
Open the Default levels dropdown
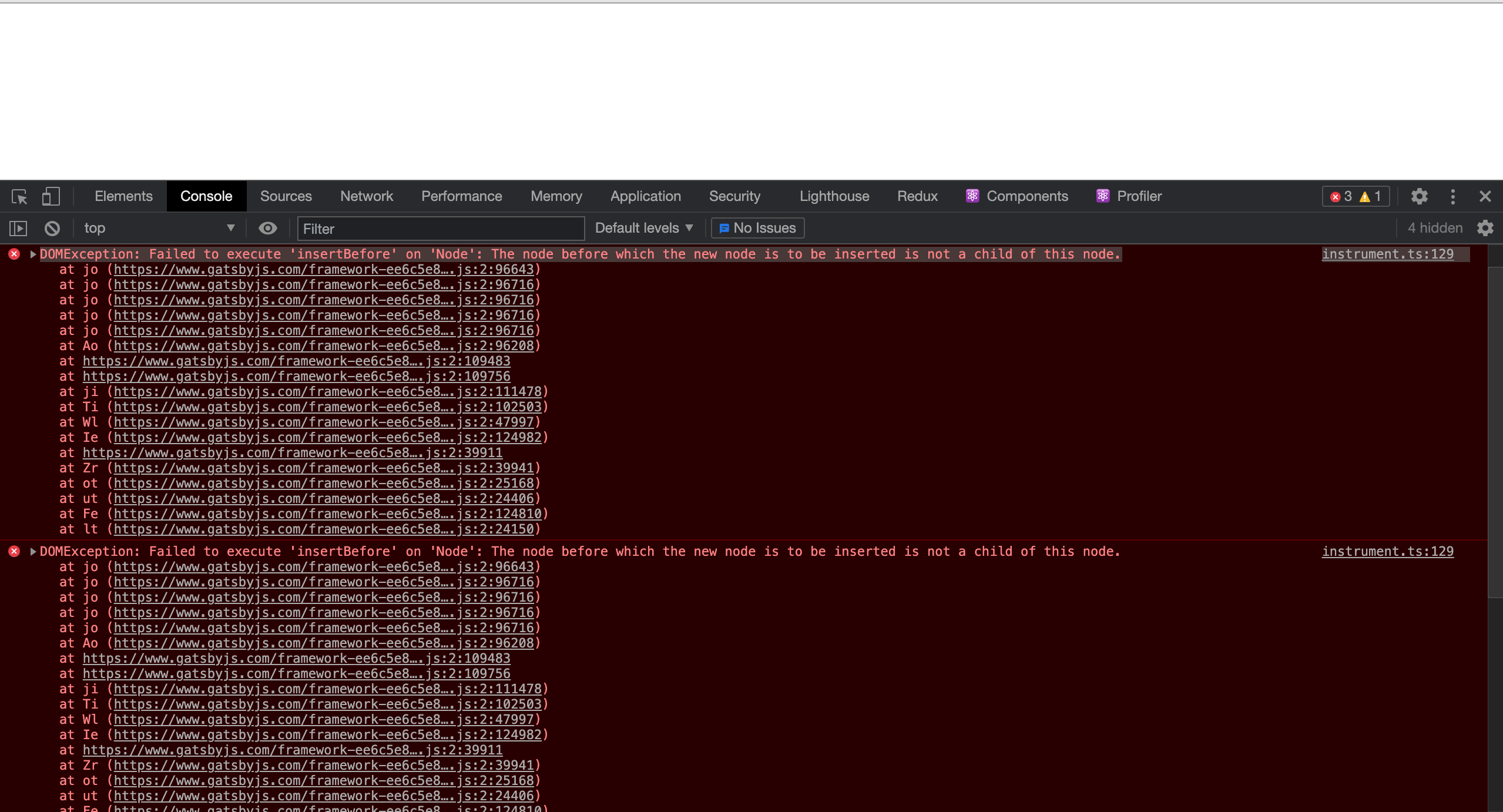644,228
